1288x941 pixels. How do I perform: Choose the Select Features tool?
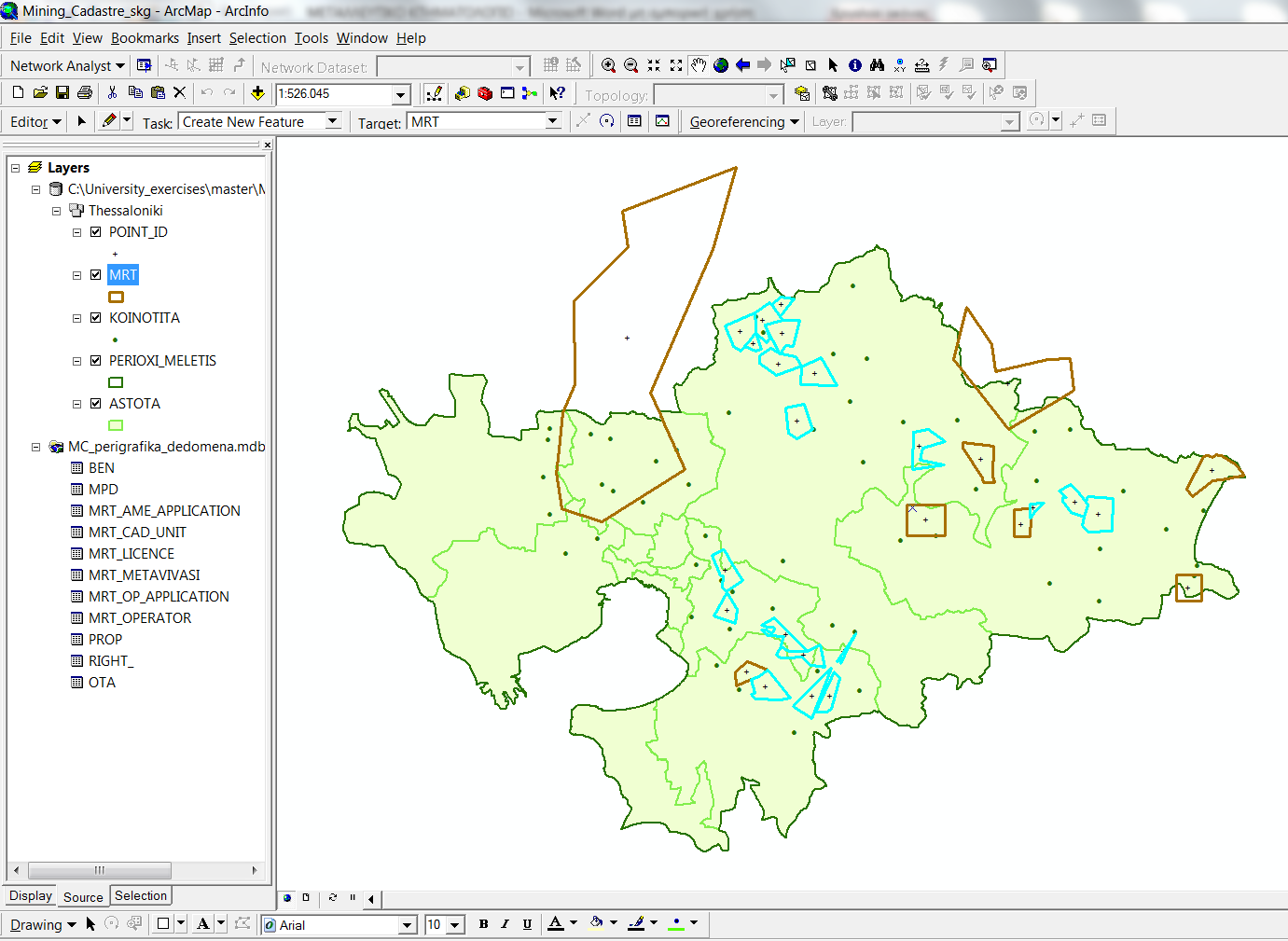pos(788,65)
